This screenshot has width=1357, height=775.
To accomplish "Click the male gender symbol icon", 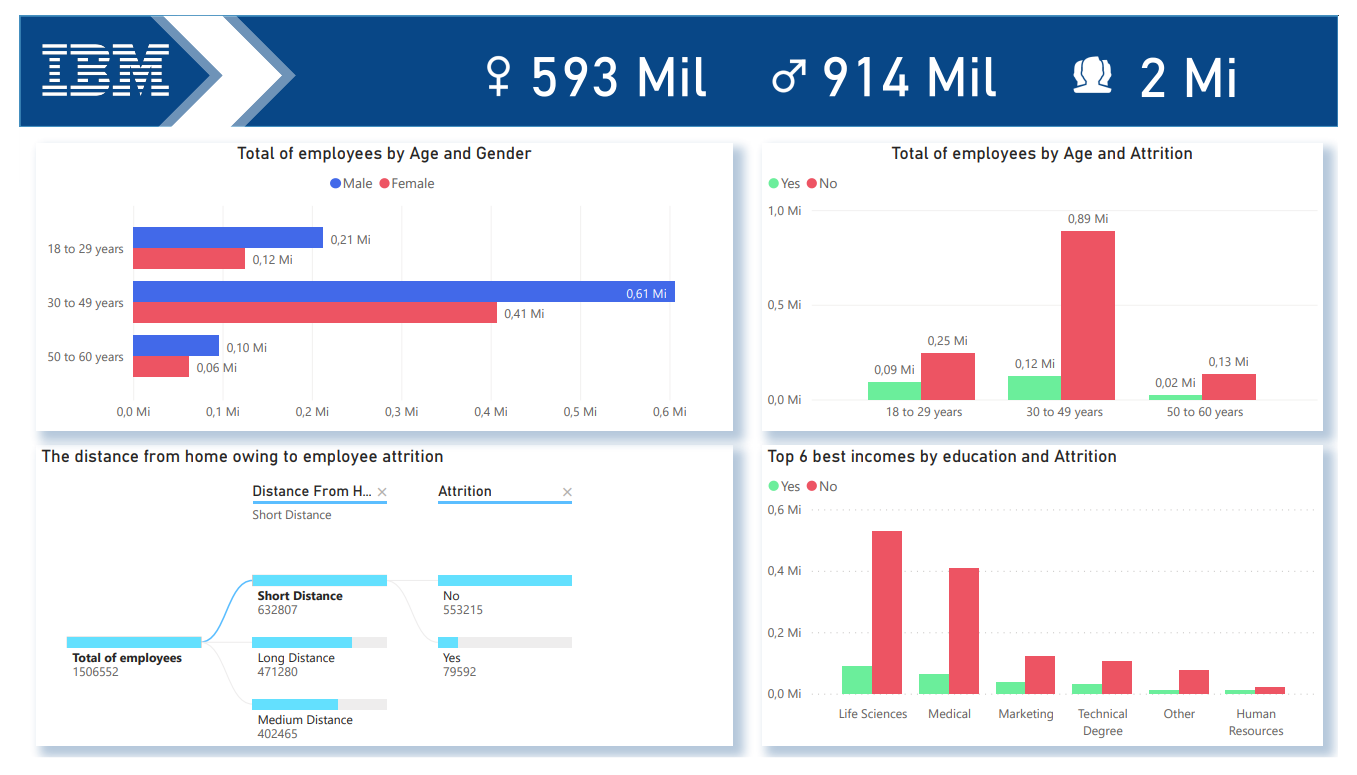I will pyautogui.click(x=789, y=76).
